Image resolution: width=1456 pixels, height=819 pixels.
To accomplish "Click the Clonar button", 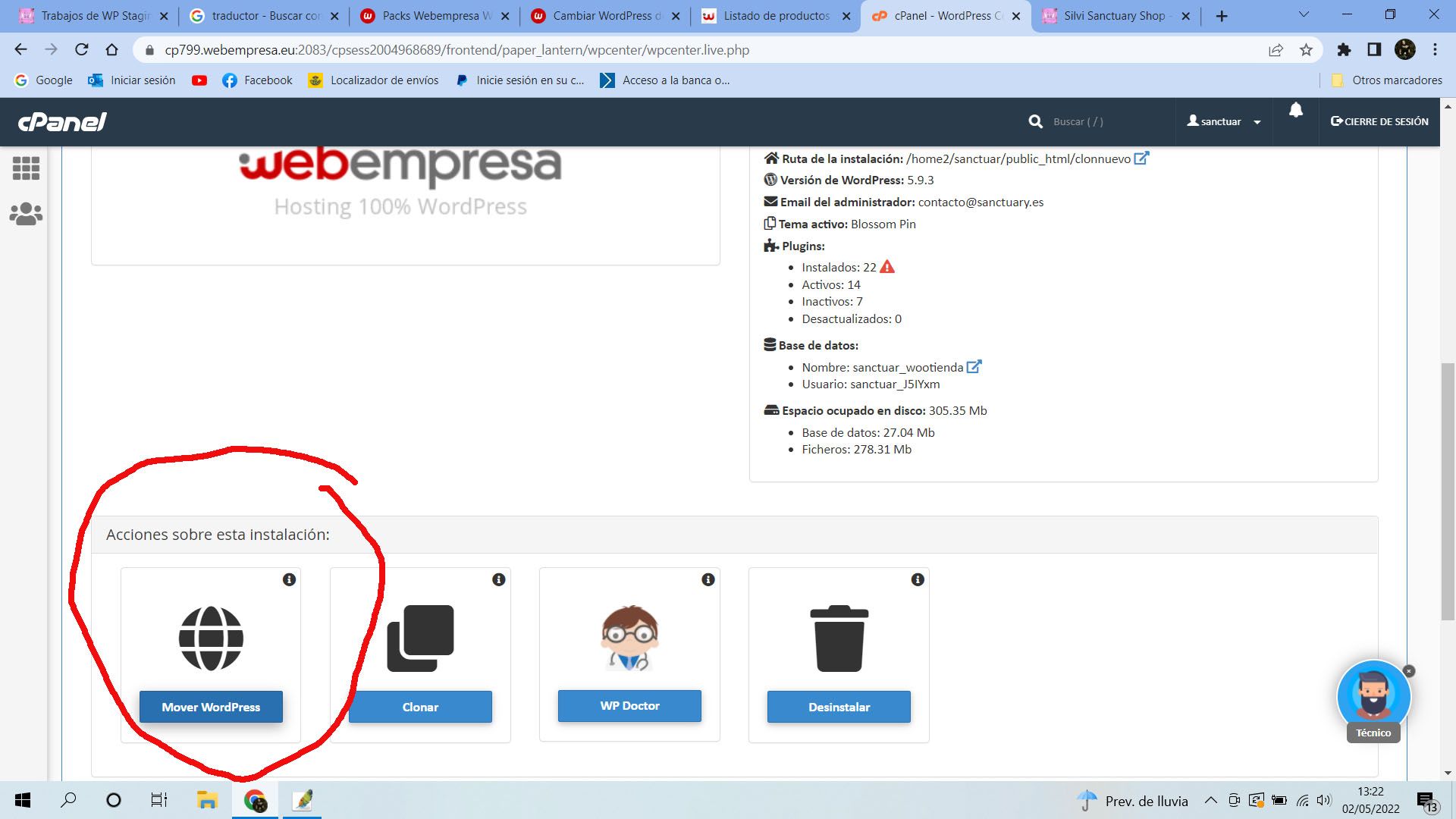I will 420,707.
